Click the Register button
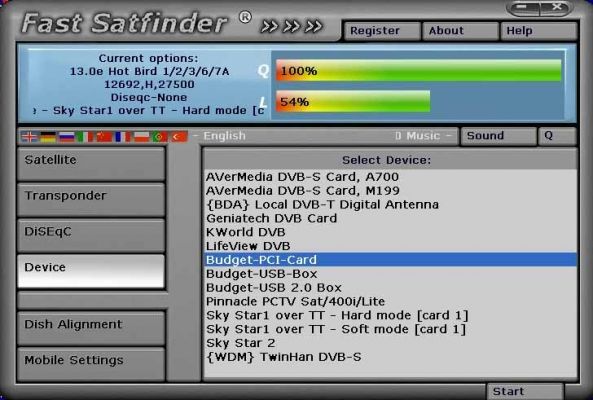The height and width of the screenshot is (400, 593). point(382,31)
